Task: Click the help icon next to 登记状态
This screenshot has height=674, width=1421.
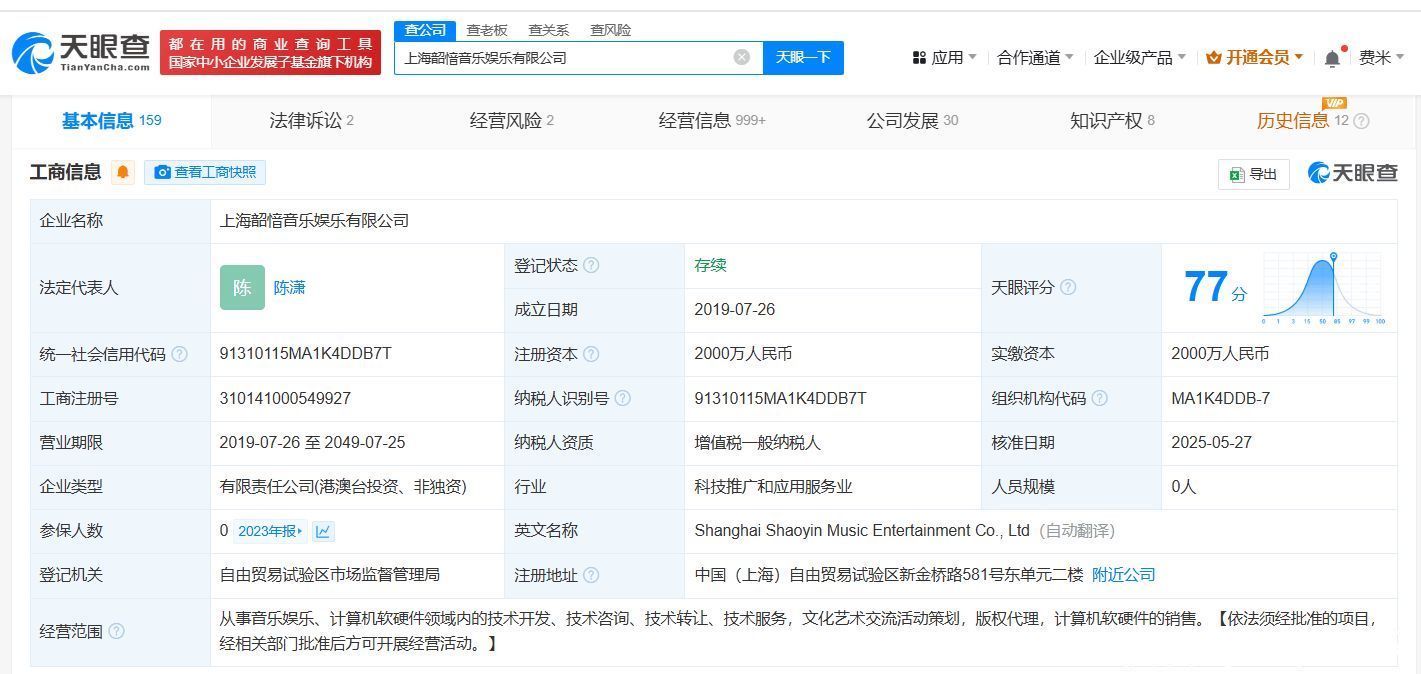Action: pos(591,265)
